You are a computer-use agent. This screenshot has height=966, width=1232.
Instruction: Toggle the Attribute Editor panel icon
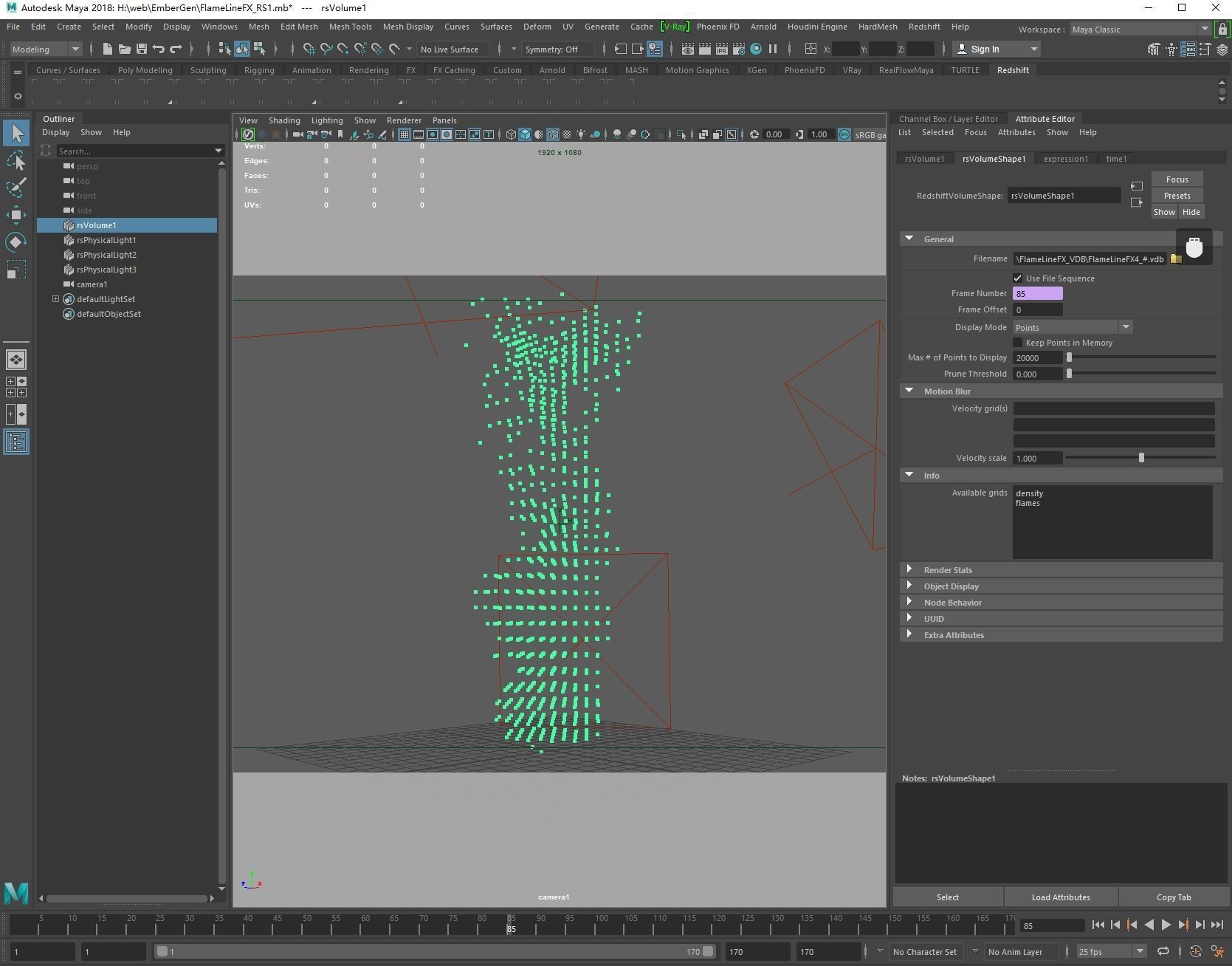1188,49
